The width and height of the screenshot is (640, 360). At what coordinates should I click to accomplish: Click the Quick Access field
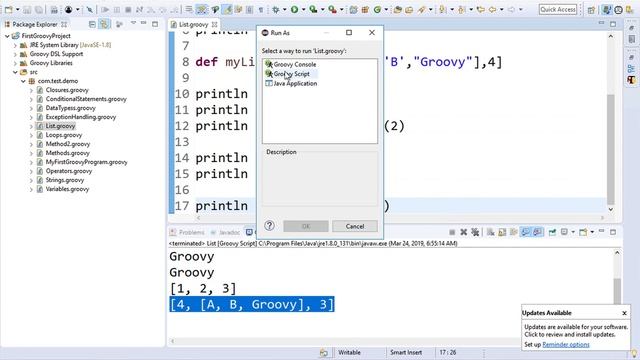(558, 9)
